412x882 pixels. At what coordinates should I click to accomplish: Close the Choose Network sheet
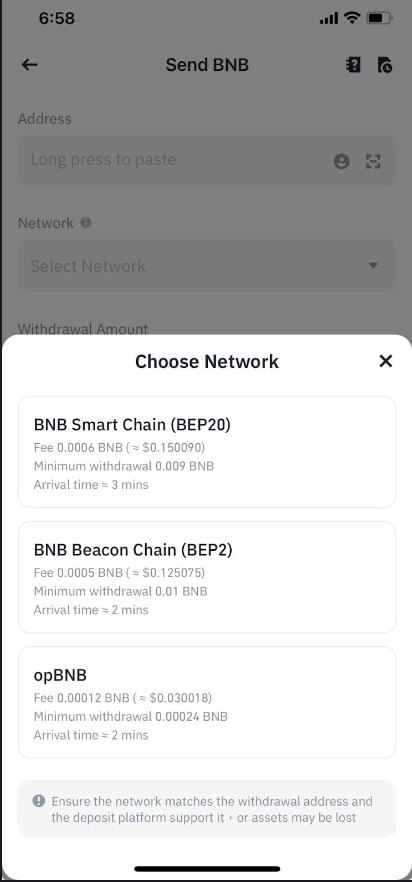(x=386, y=361)
